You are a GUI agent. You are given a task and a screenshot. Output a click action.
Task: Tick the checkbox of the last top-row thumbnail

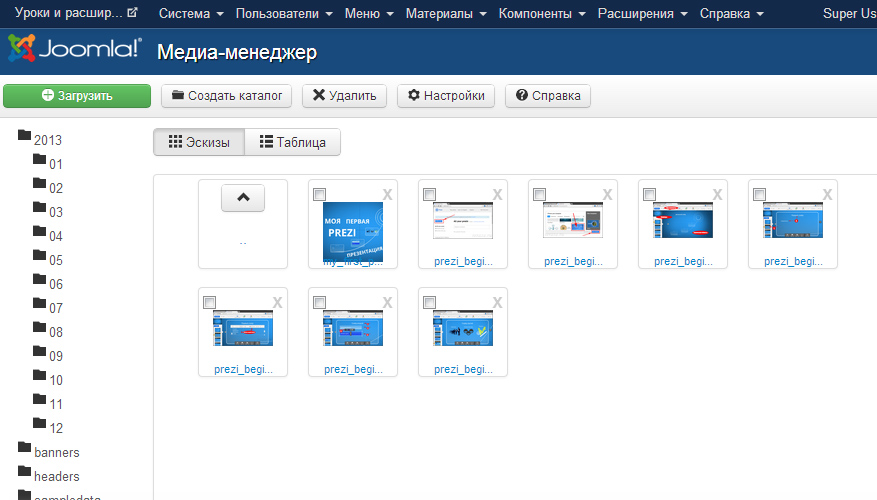[759, 194]
